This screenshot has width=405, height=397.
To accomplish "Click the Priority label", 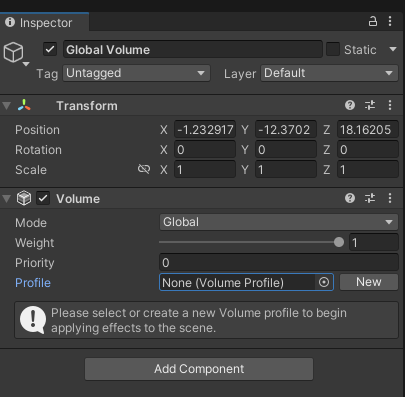I will [x=35, y=263].
